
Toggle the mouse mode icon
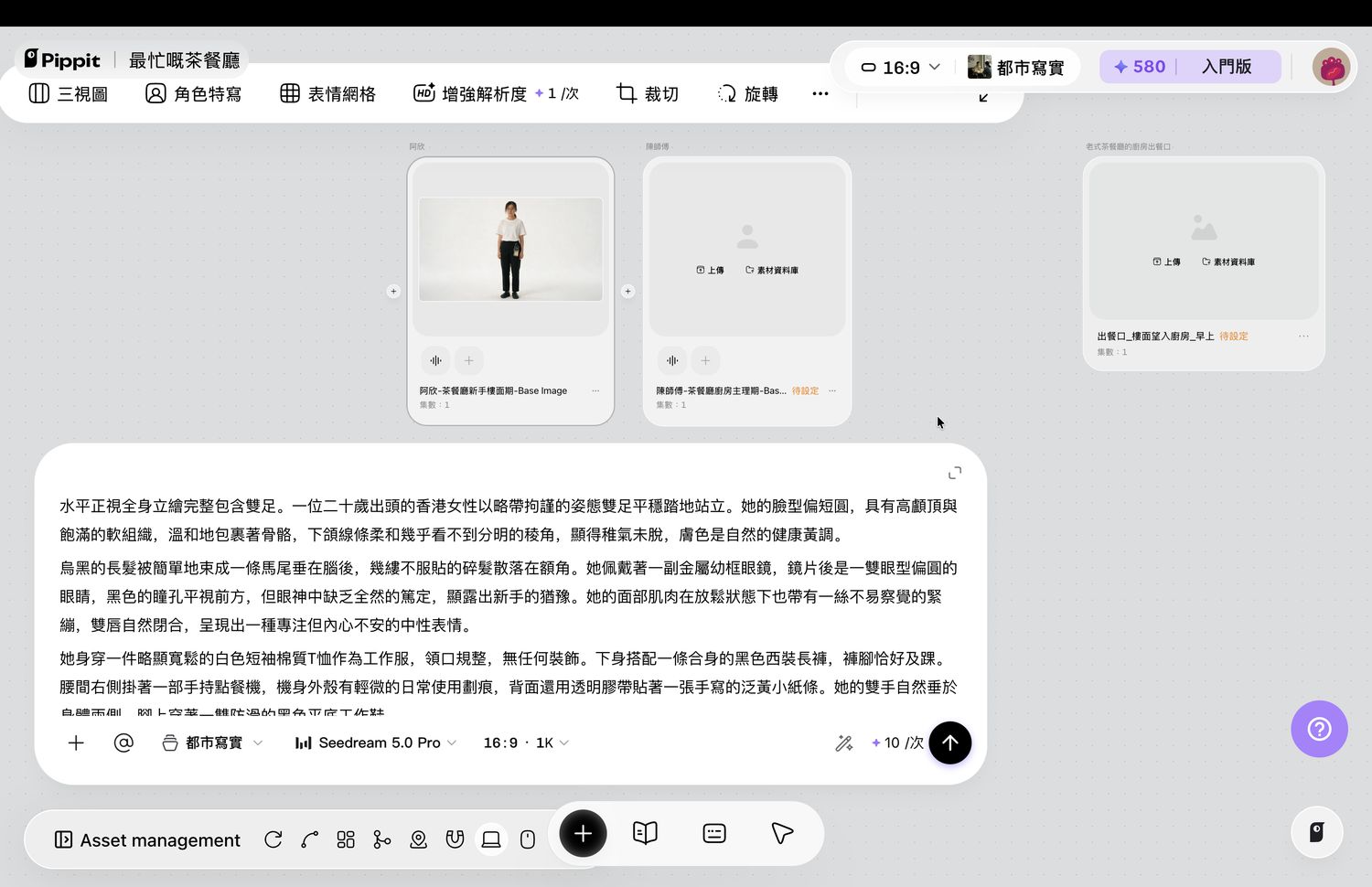[528, 839]
